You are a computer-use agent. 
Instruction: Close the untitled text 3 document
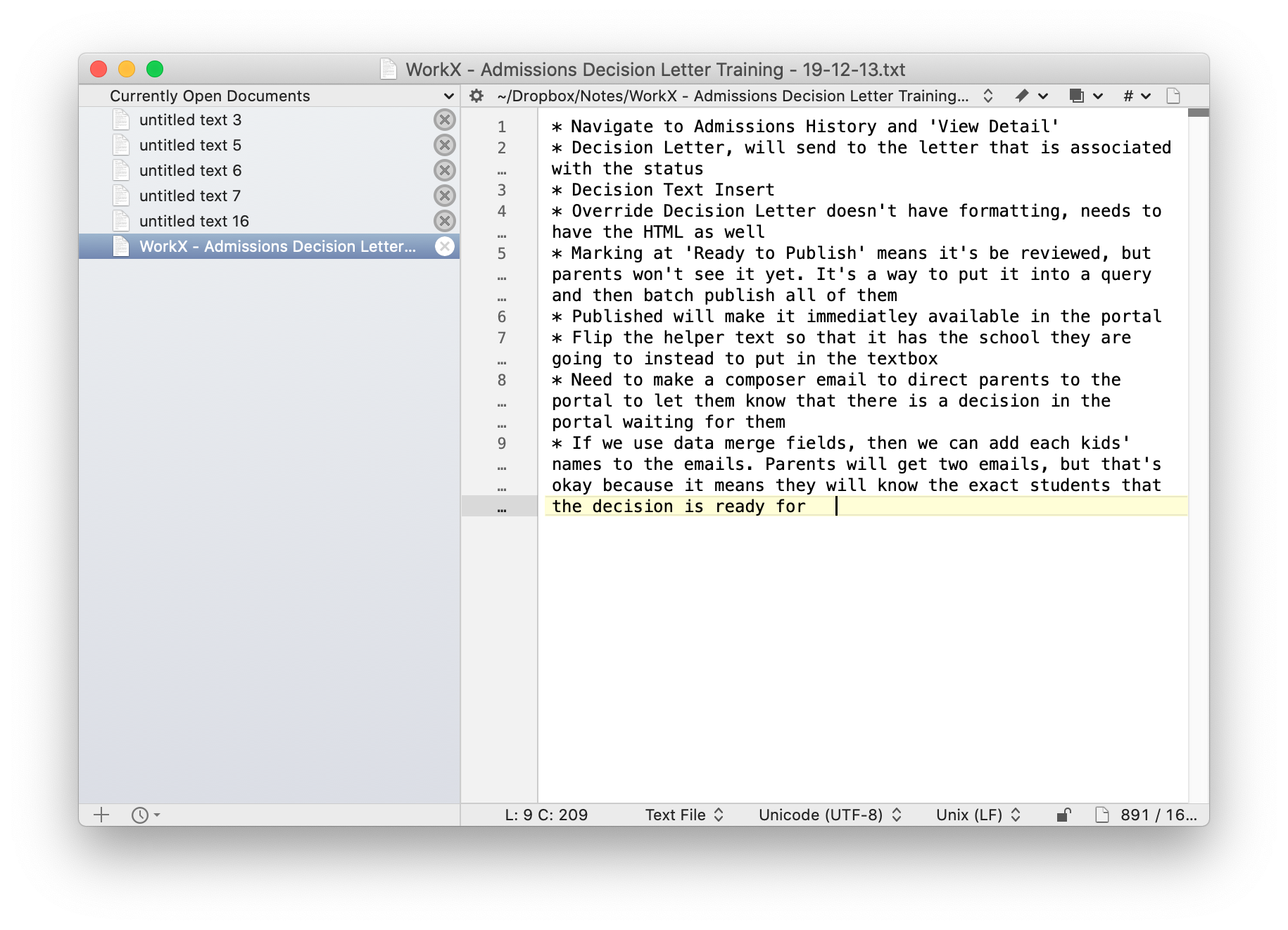[444, 120]
